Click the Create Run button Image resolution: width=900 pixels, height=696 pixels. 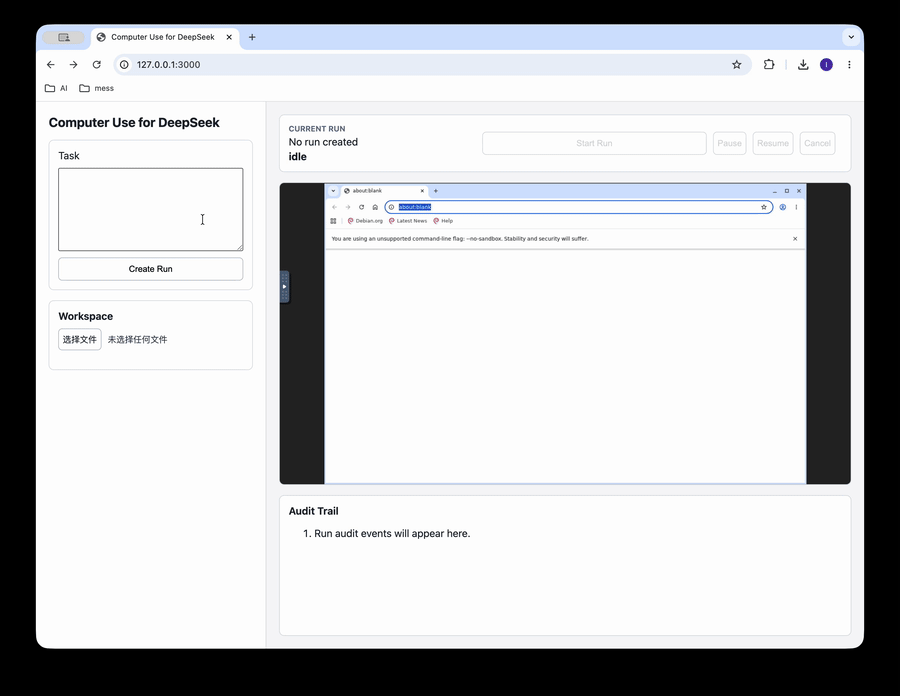click(150, 269)
